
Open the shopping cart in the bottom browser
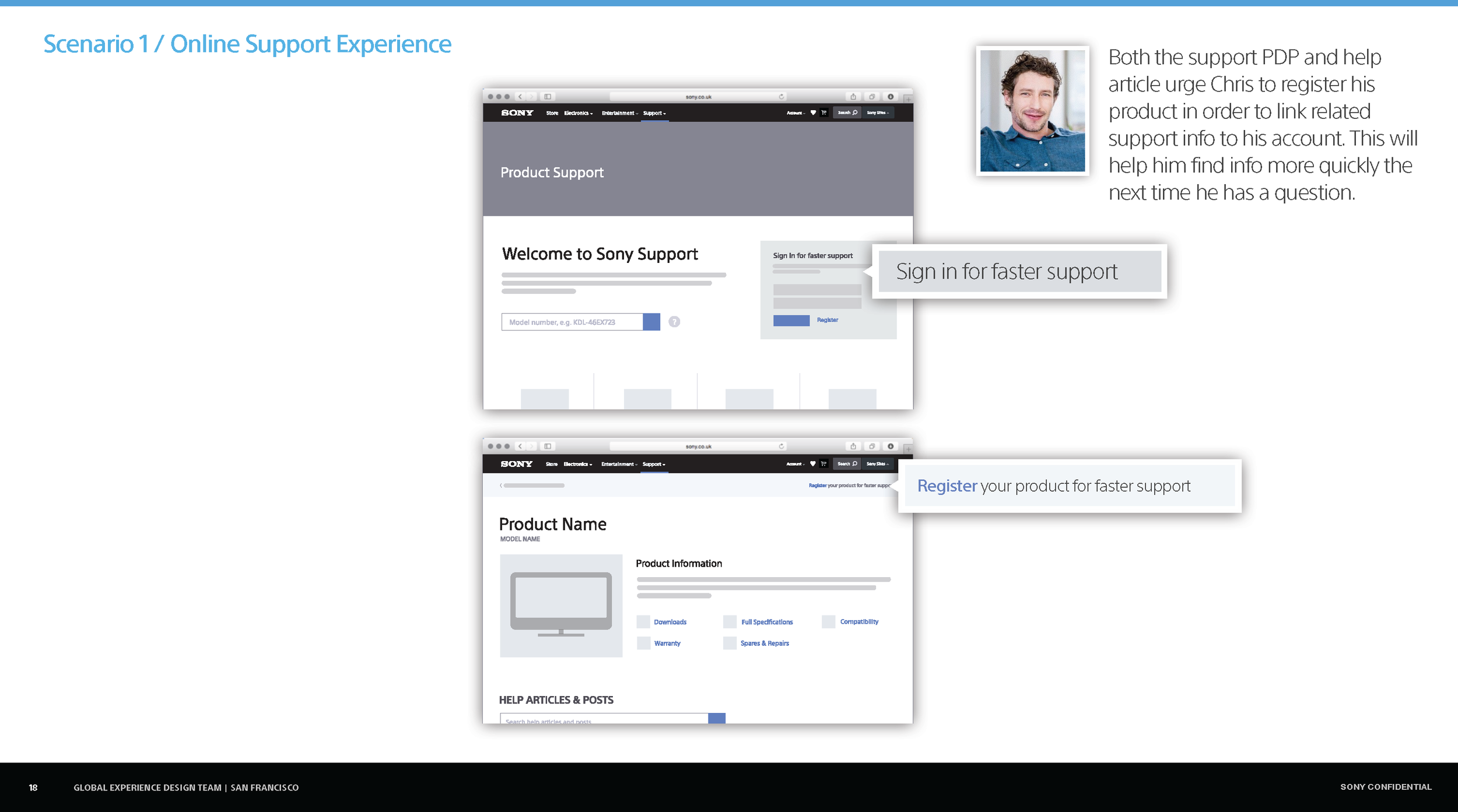click(x=823, y=464)
